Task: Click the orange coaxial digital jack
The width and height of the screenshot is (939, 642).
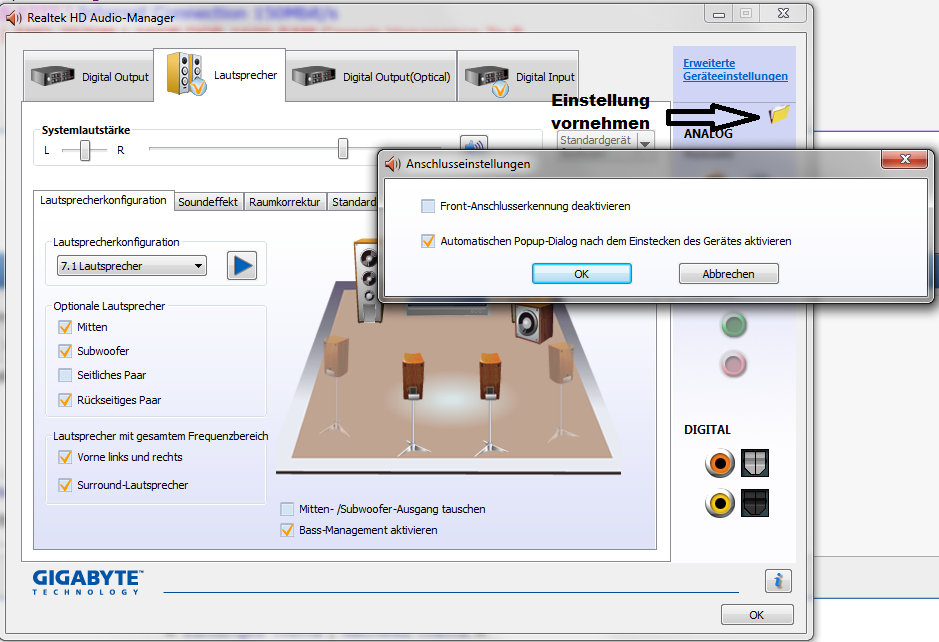Action: [720, 463]
